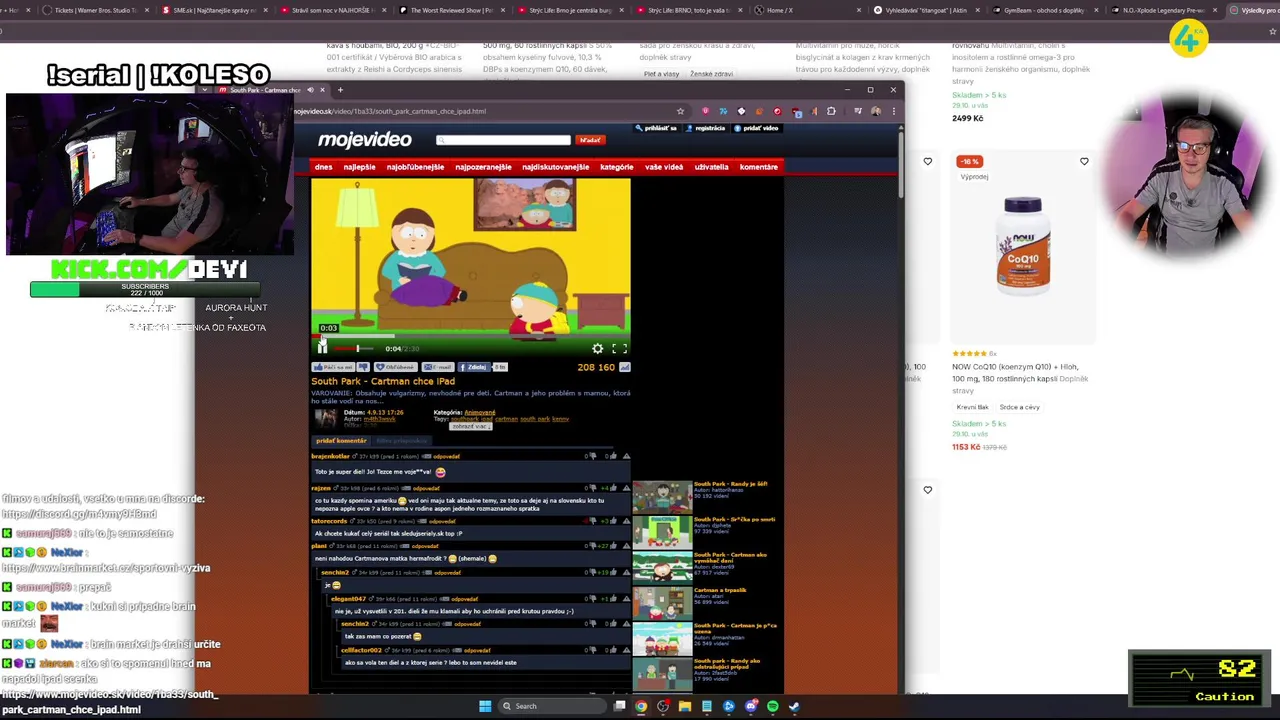This screenshot has height=720, width=1280.
Task: Open the 'najlepšie' menu item
Action: 360,167
